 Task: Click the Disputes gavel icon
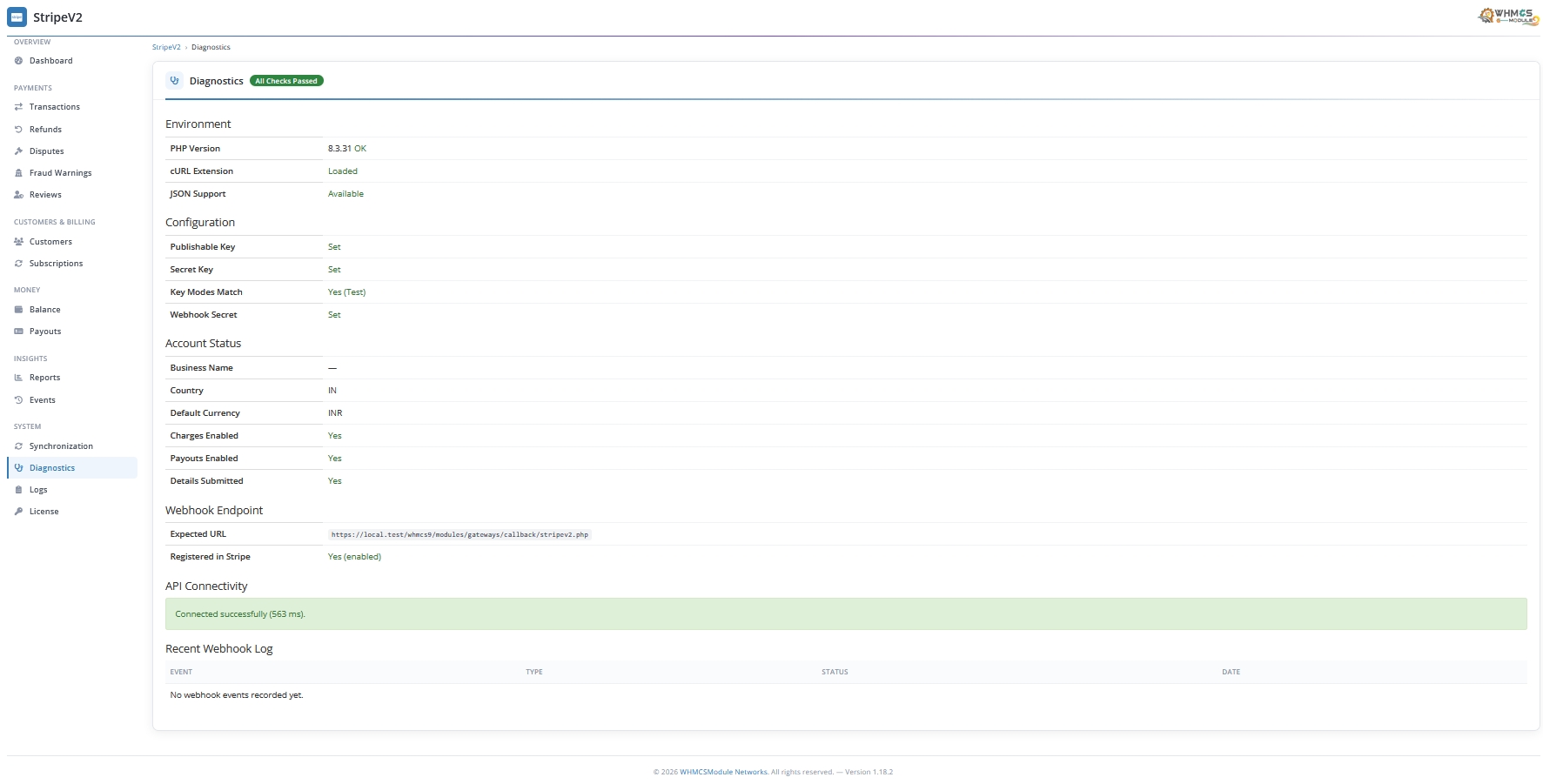tap(18, 151)
